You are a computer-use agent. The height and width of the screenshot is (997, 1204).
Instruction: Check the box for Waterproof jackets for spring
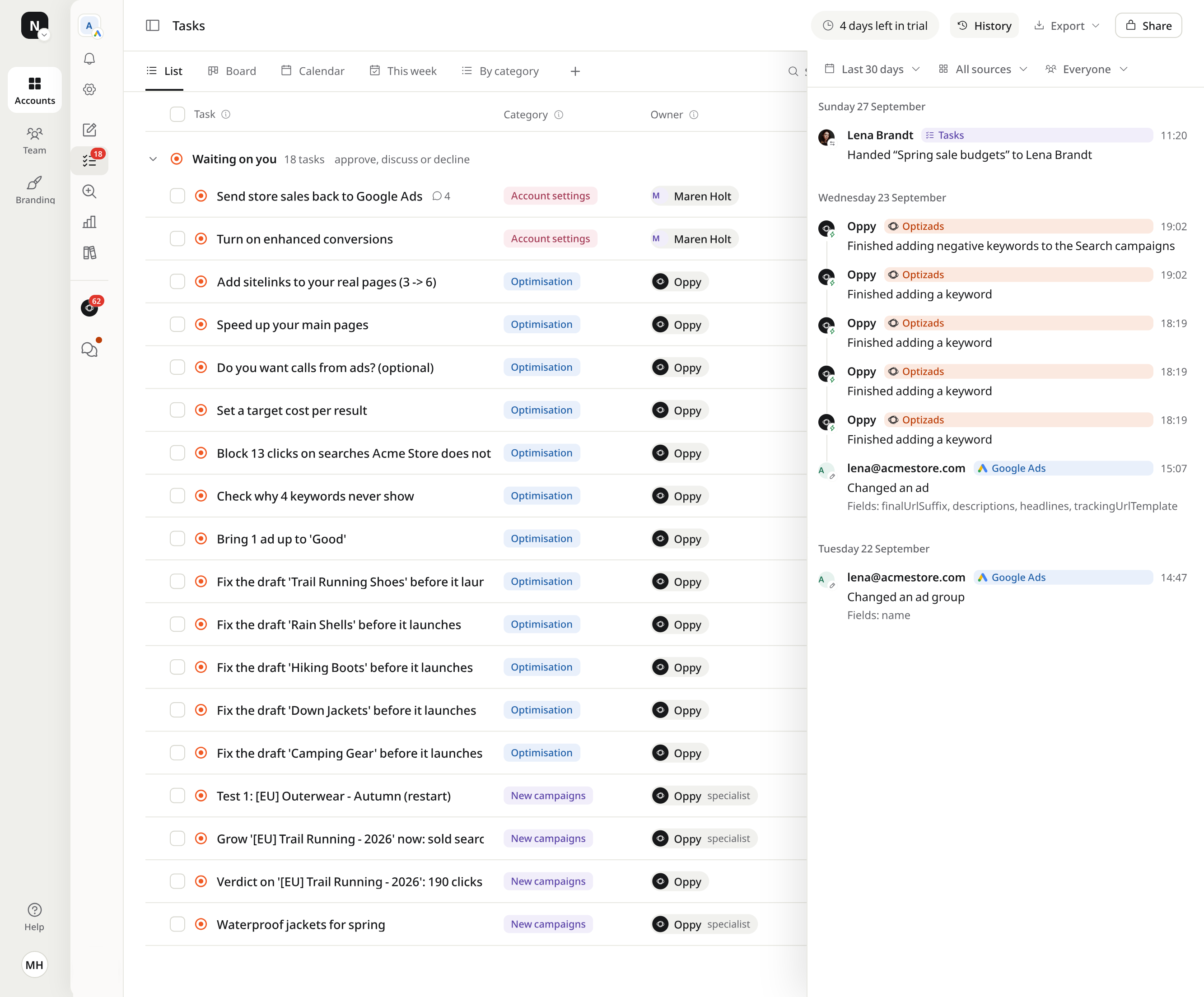coord(177,924)
